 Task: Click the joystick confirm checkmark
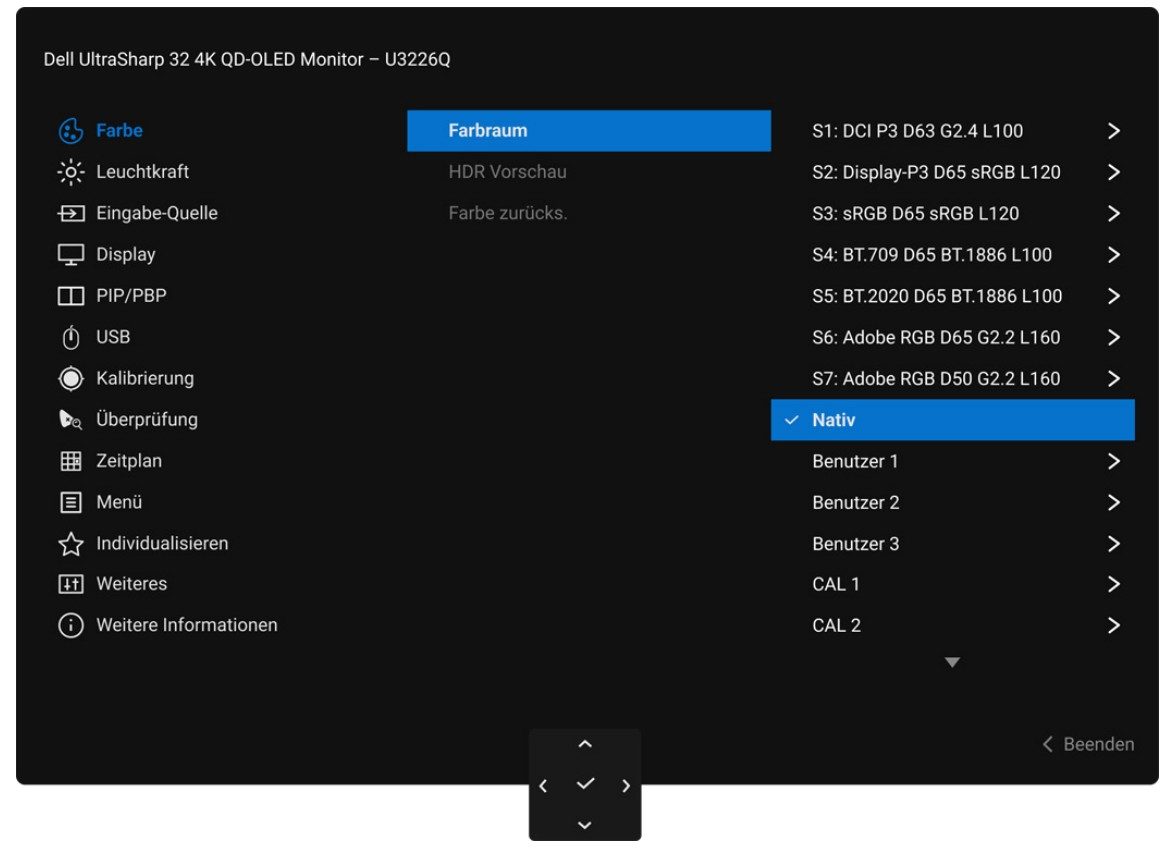(x=586, y=783)
